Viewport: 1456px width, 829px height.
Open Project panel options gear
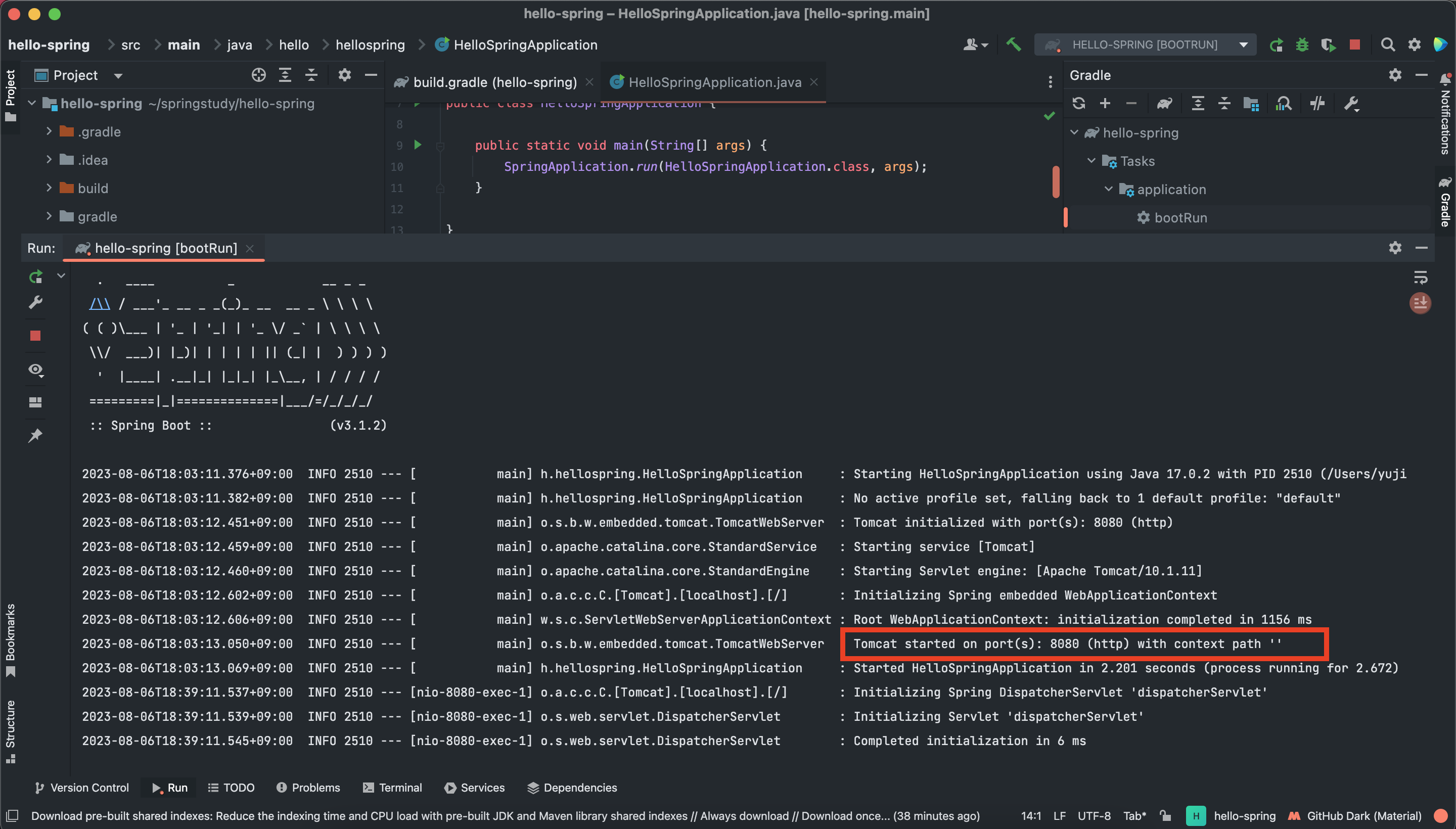[x=344, y=75]
